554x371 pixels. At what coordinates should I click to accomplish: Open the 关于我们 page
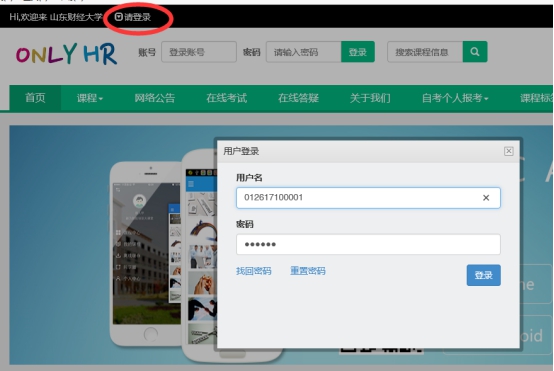370,98
